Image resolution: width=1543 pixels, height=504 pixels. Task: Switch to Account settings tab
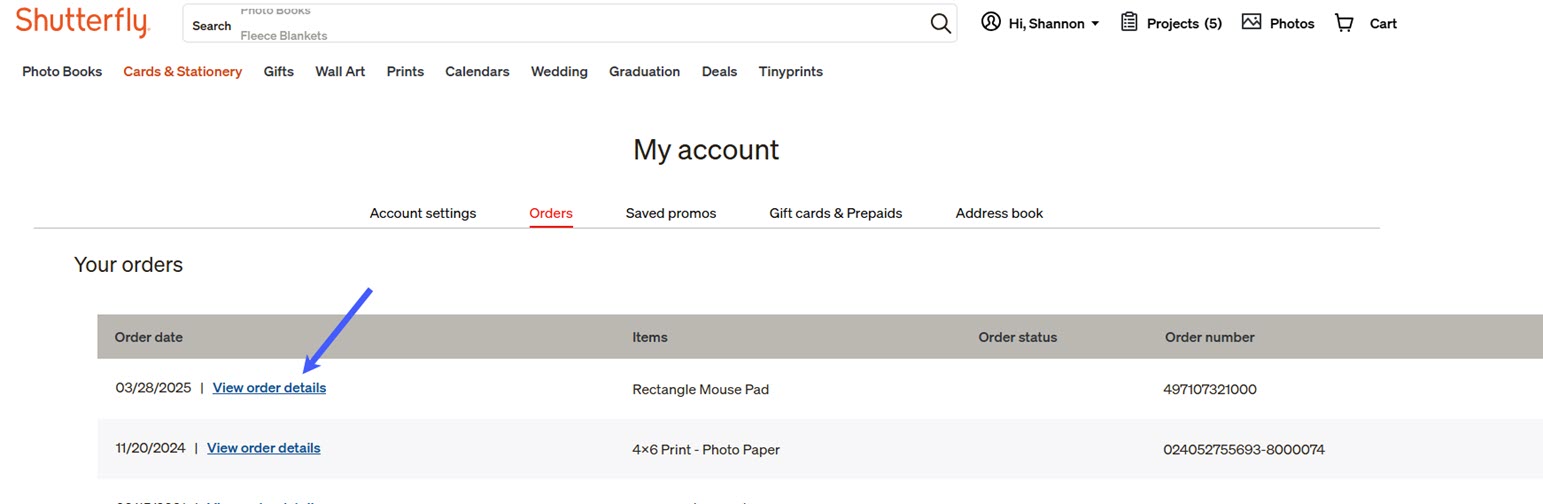[423, 213]
